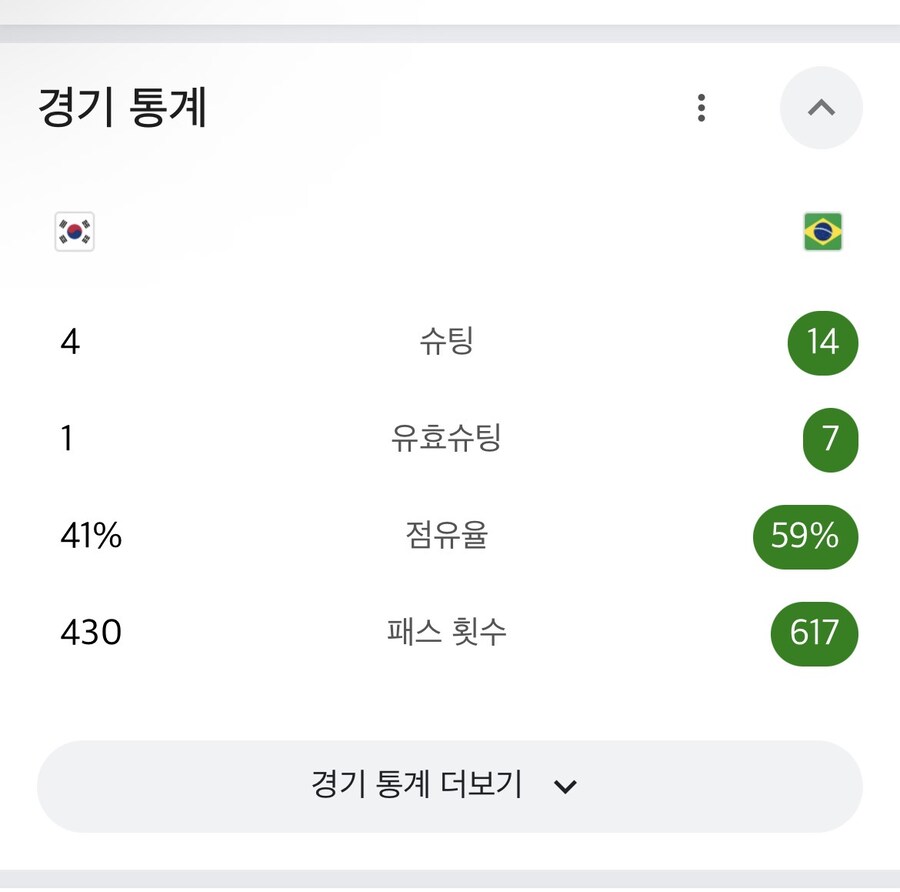Click Korea's 430 passes value

[90, 632]
